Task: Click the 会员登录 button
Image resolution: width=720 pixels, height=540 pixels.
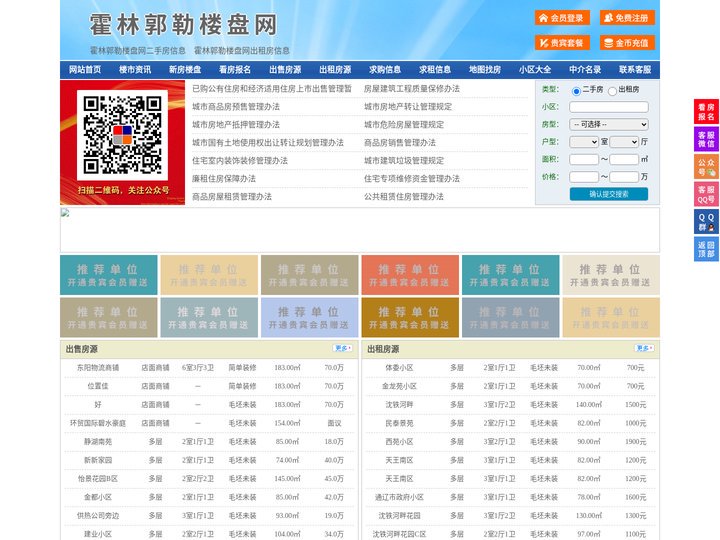Action: 562,18
